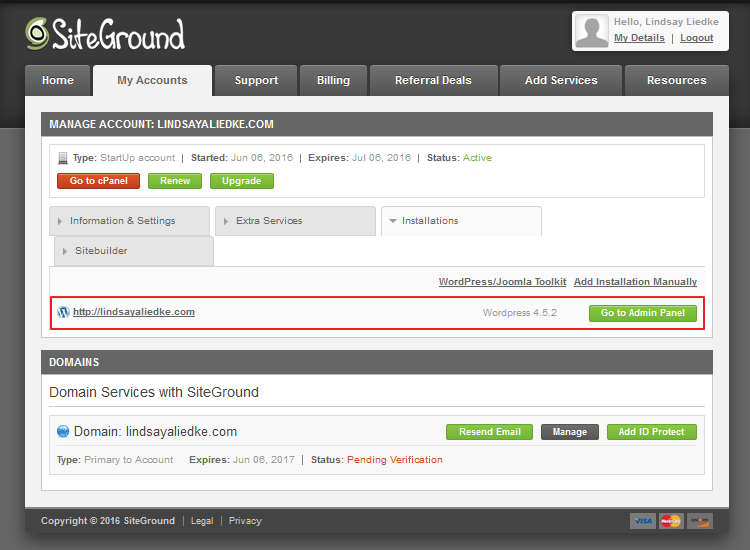Click the Visa card icon
This screenshot has width=750, height=550.
click(643, 521)
